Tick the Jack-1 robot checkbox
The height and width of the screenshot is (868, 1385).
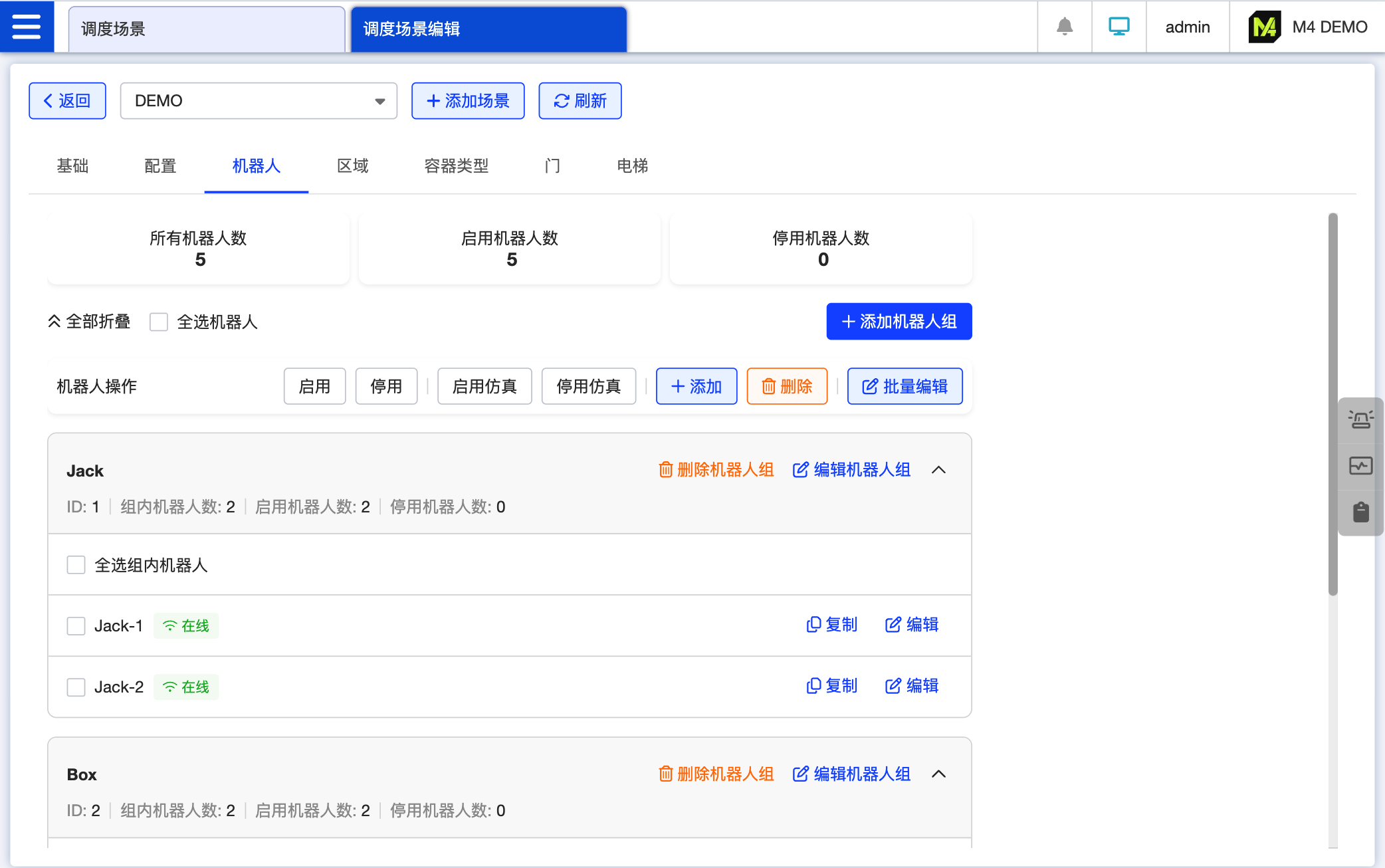pos(76,626)
